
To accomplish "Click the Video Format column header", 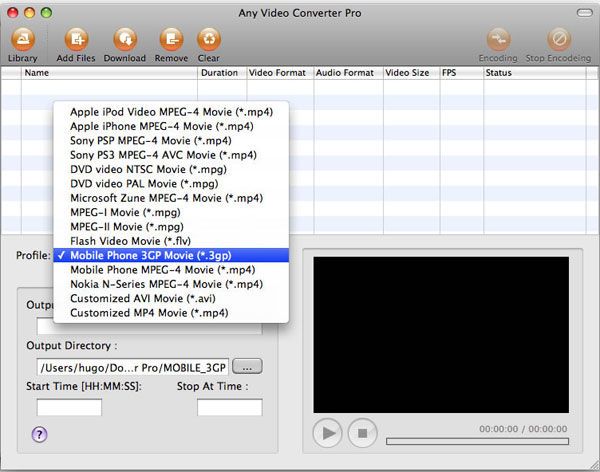I will point(280,73).
